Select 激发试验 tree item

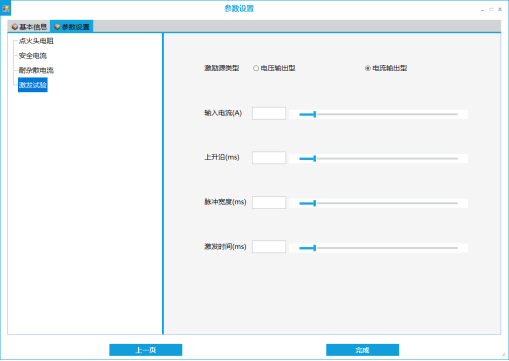click(33, 85)
